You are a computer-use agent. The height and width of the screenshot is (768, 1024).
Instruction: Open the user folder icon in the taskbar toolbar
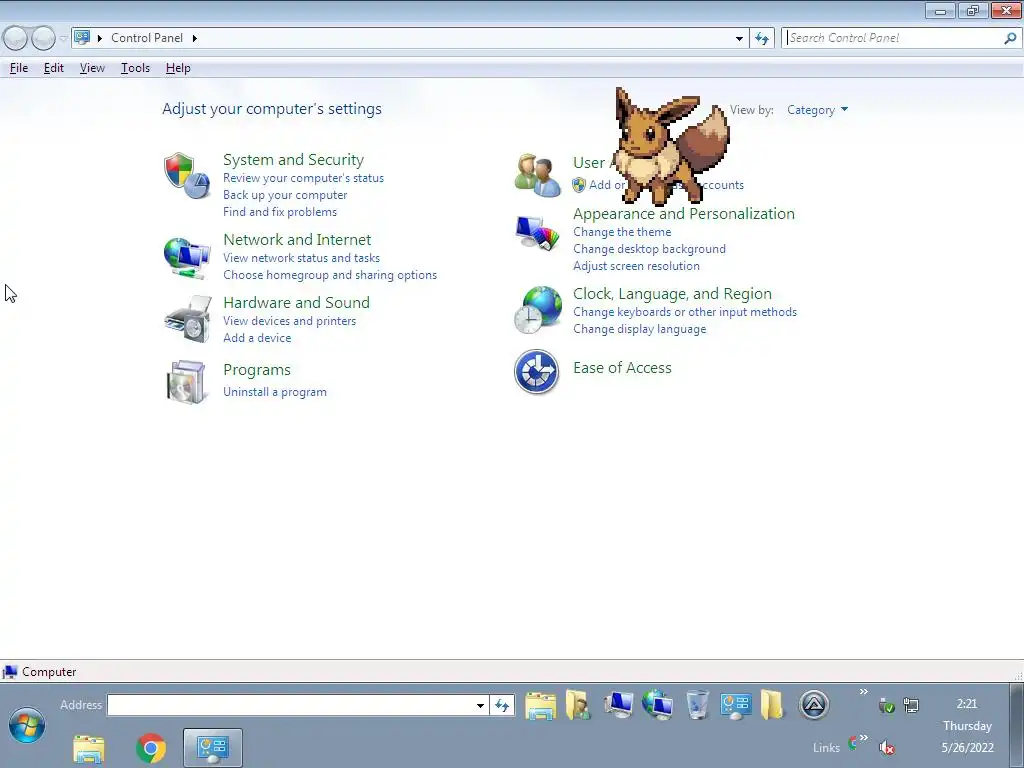578,705
